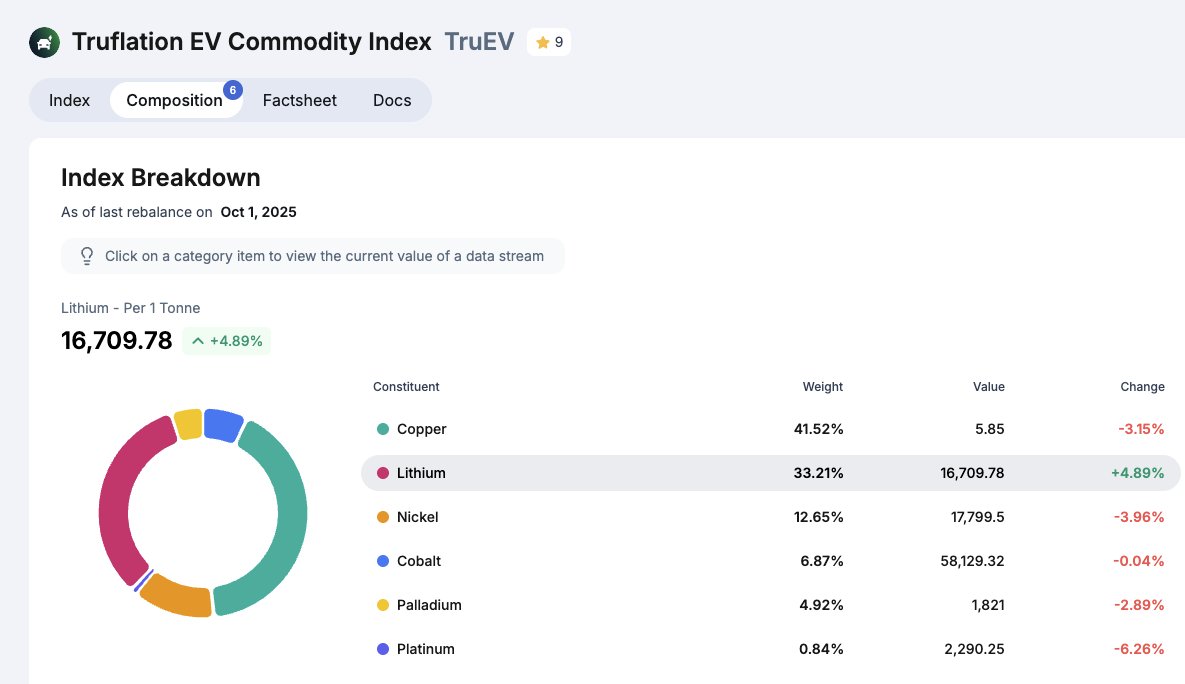Click Palladium weight 4.92%
Image resolution: width=1185 pixels, height=684 pixels.
coord(821,605)
